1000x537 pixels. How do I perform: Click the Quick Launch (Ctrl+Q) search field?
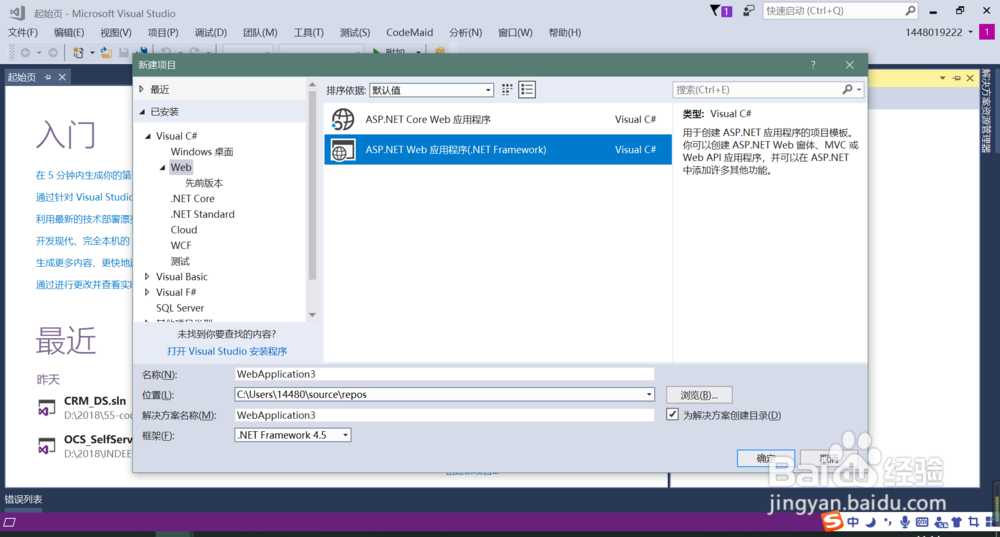coord(834,11)
